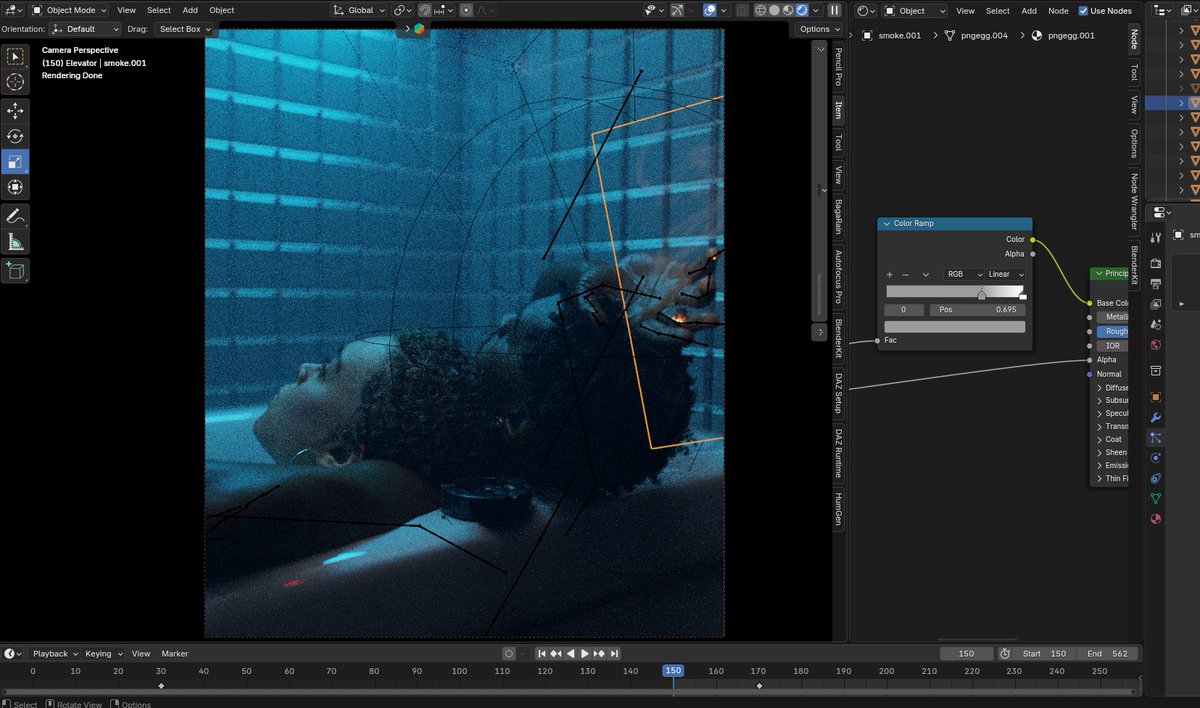Toggle the Use Nodes checkbox
Screen dimensions: 1200x708
1084,10
